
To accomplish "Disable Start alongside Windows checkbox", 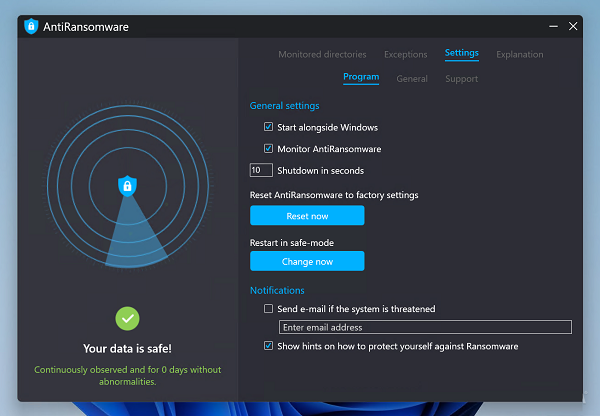I will 268,127.
